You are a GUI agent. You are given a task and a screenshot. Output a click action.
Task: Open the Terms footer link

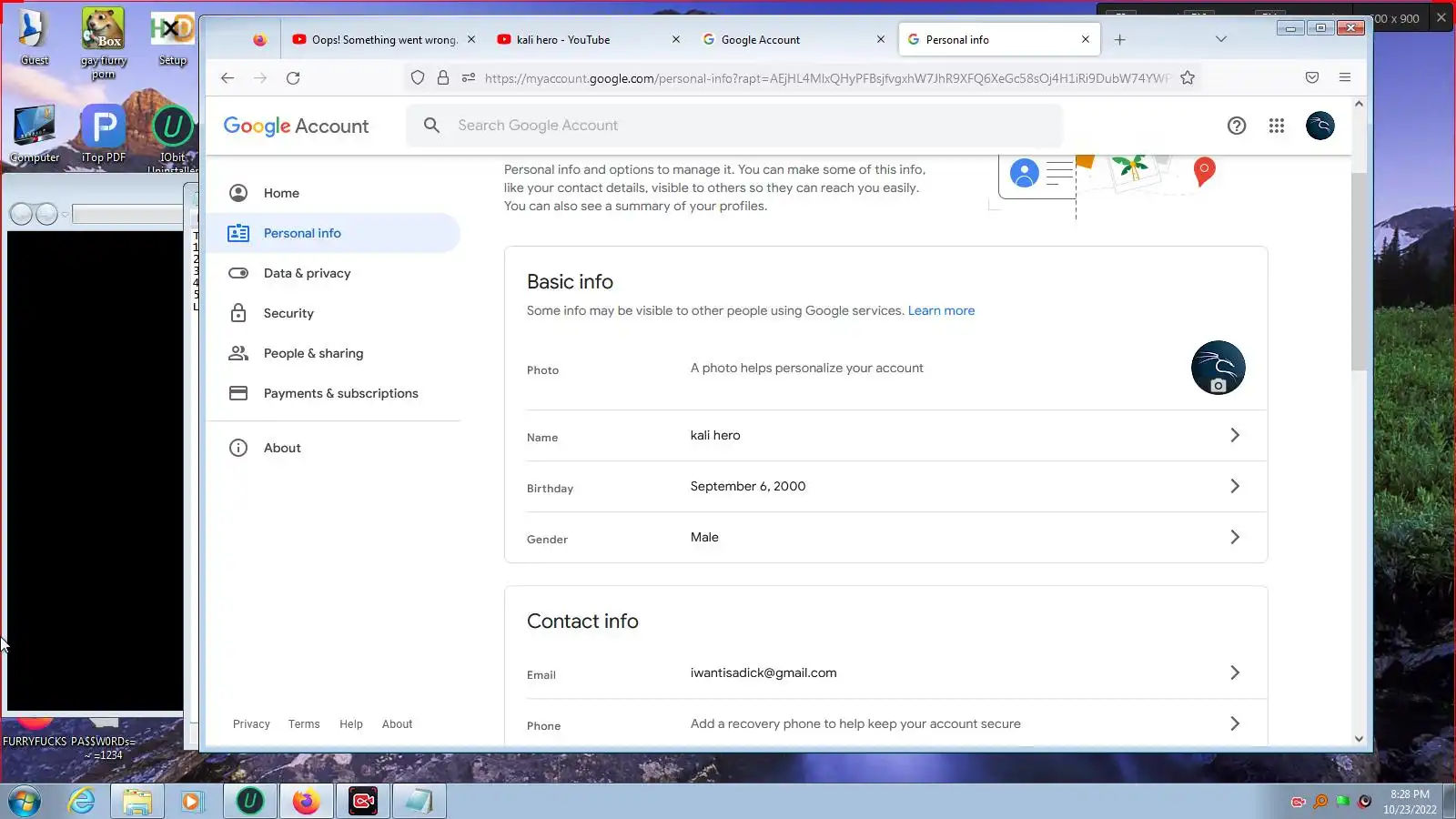pyautogui.click(x=304, y=724)
